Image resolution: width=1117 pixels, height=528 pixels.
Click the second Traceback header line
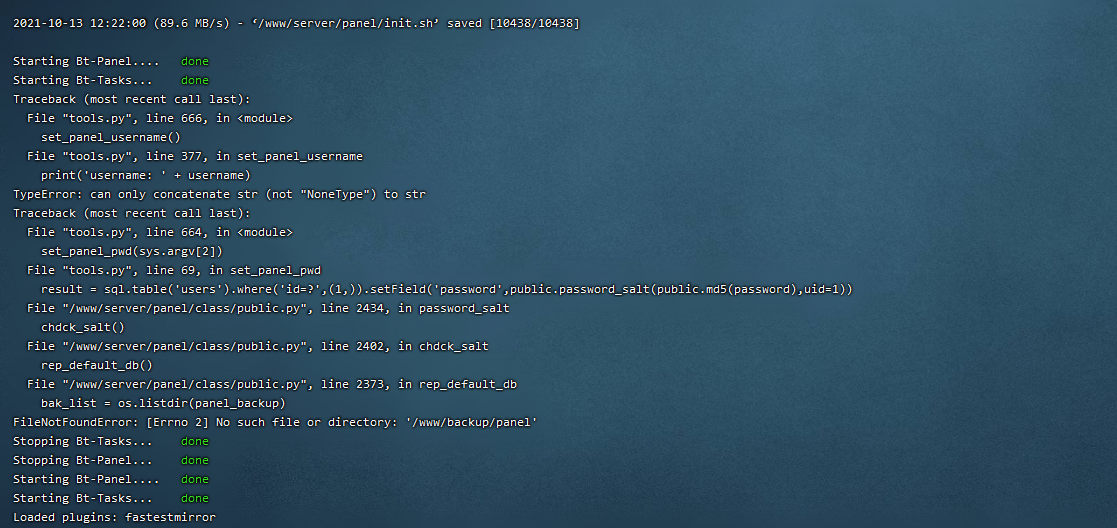(x=132, y=213)
